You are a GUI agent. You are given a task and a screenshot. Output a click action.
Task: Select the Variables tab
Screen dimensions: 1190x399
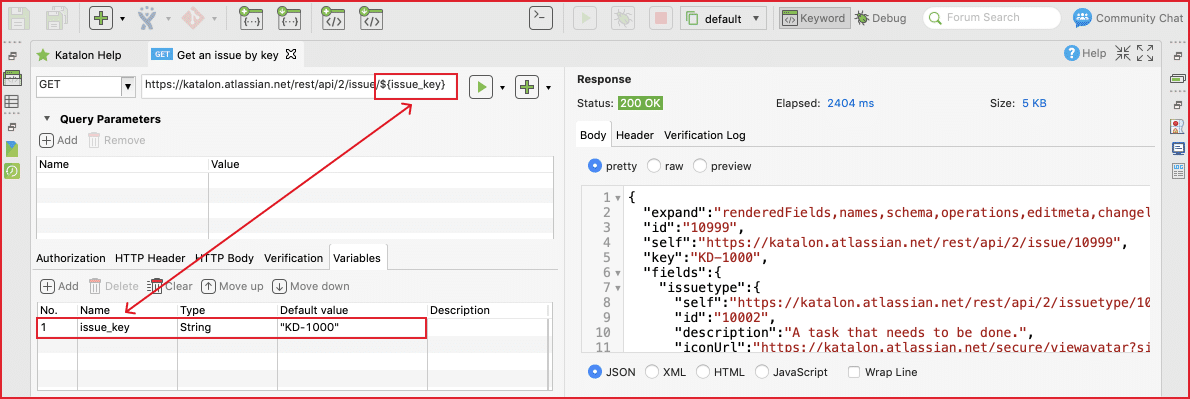click(358, 258)
